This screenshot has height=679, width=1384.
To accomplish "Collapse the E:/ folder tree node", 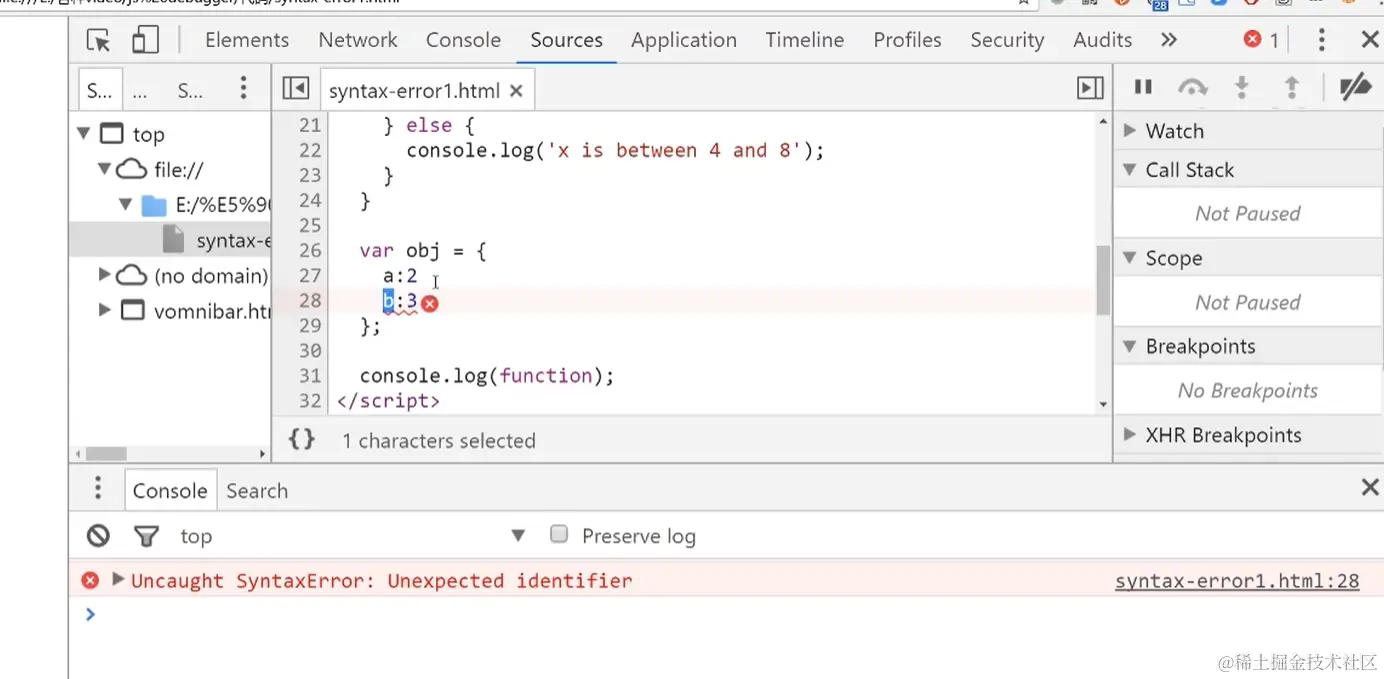I will (125, 204).
